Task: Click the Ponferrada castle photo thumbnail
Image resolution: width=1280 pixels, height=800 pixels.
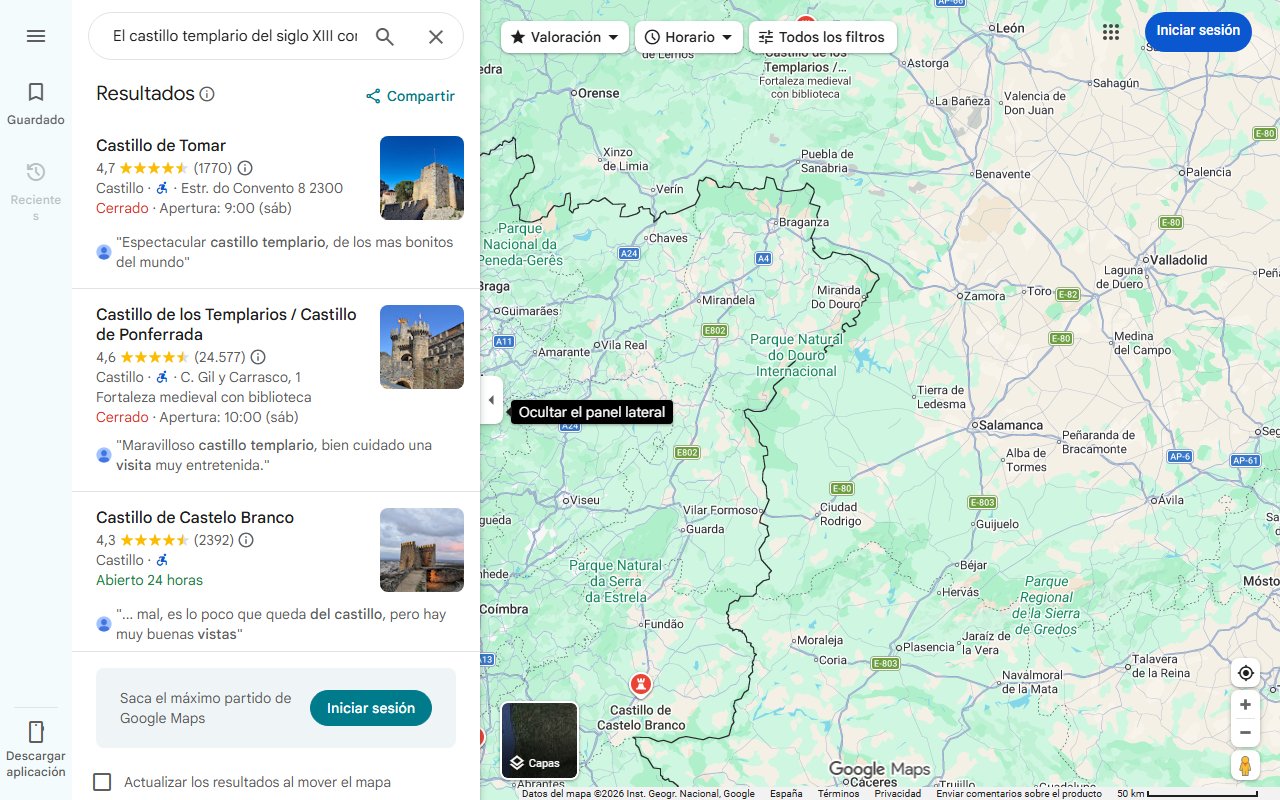Action: click(x=422, y=347)
